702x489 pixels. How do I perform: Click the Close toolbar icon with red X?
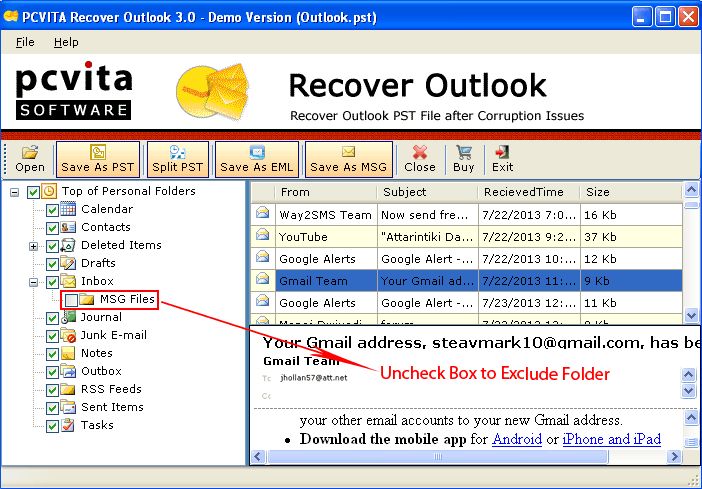tap(420, 152)
